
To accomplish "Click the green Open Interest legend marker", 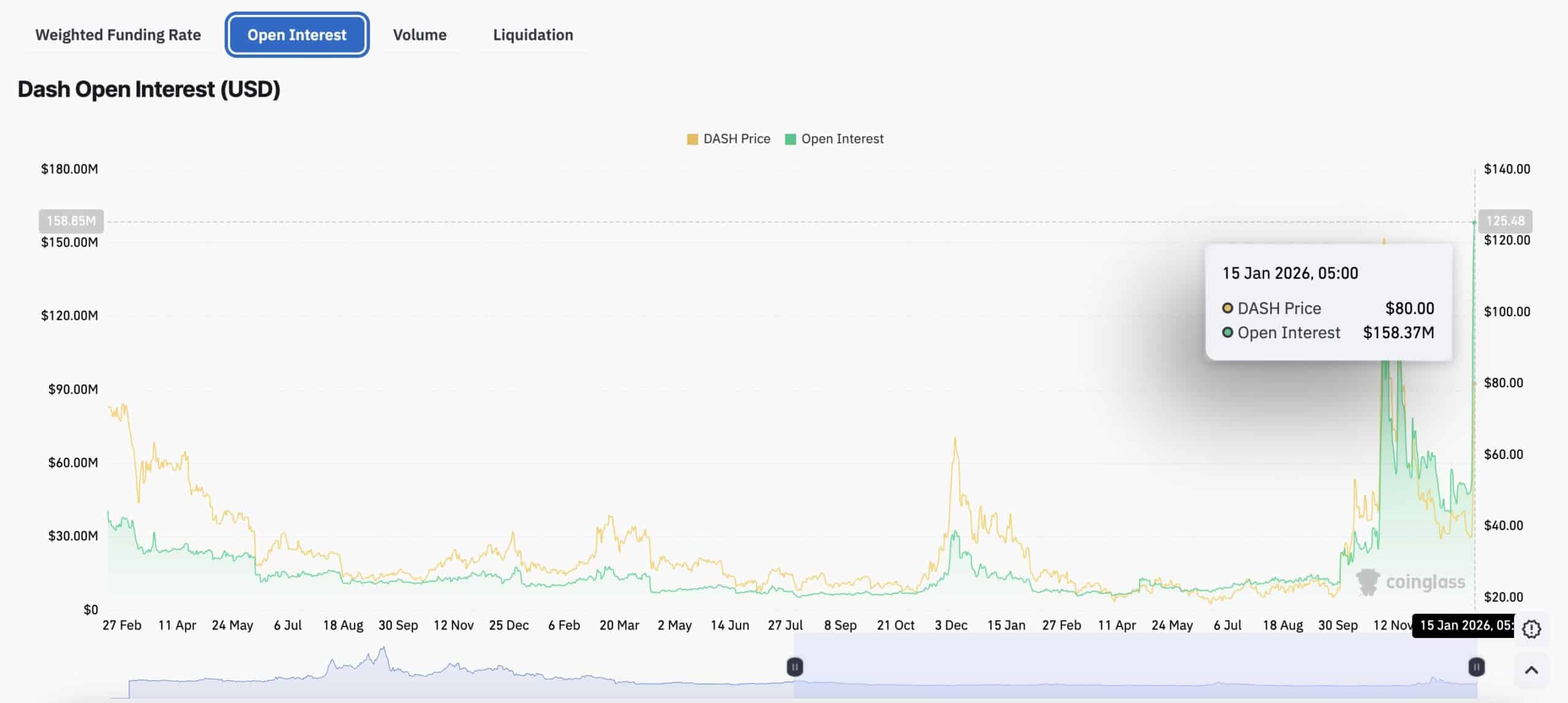I will 790,139.
